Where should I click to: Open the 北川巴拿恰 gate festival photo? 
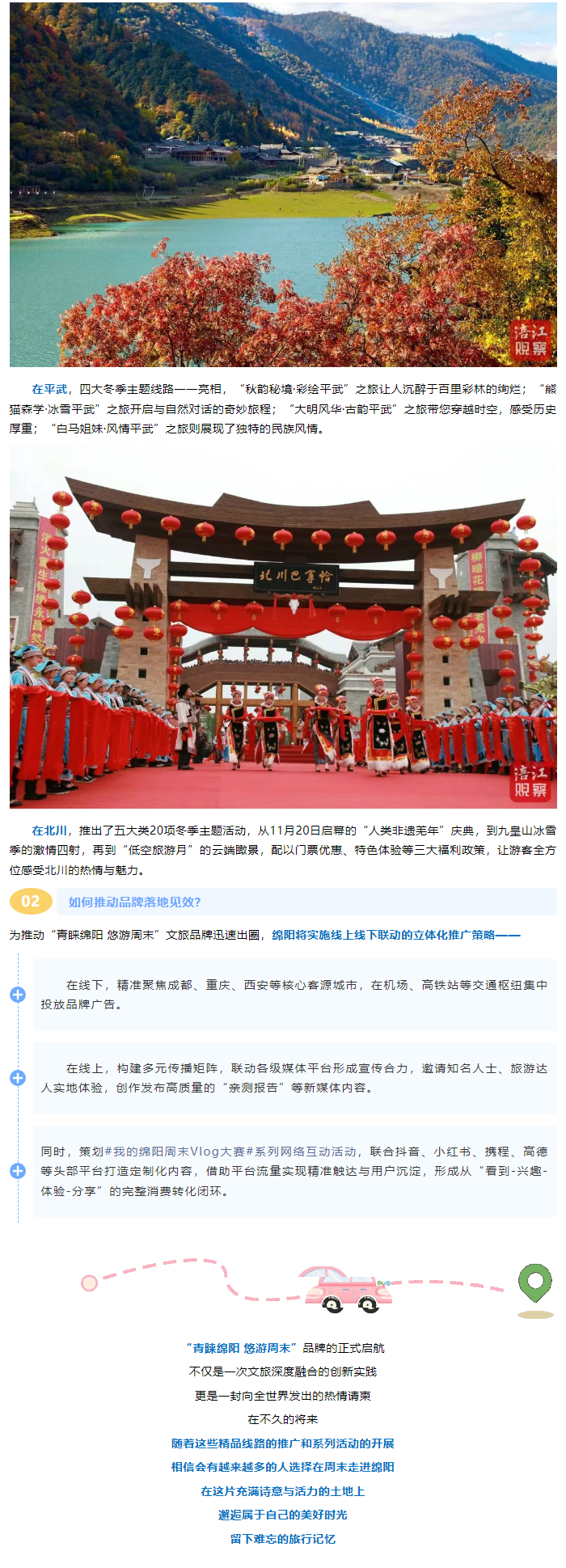tap(283, 626)
